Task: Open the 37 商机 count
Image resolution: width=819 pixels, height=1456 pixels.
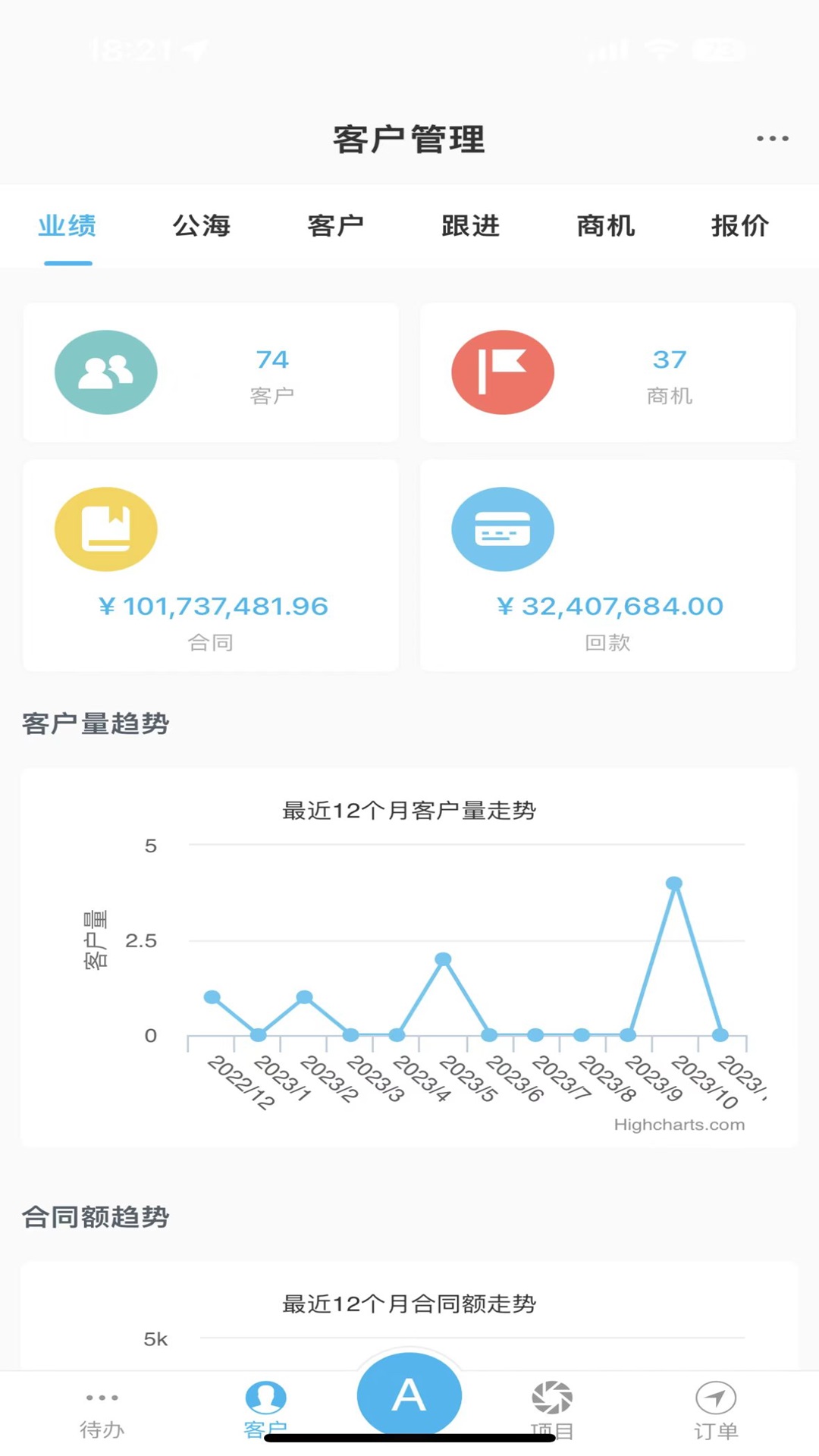Action: pyautogui.click(x=670, y=359)
